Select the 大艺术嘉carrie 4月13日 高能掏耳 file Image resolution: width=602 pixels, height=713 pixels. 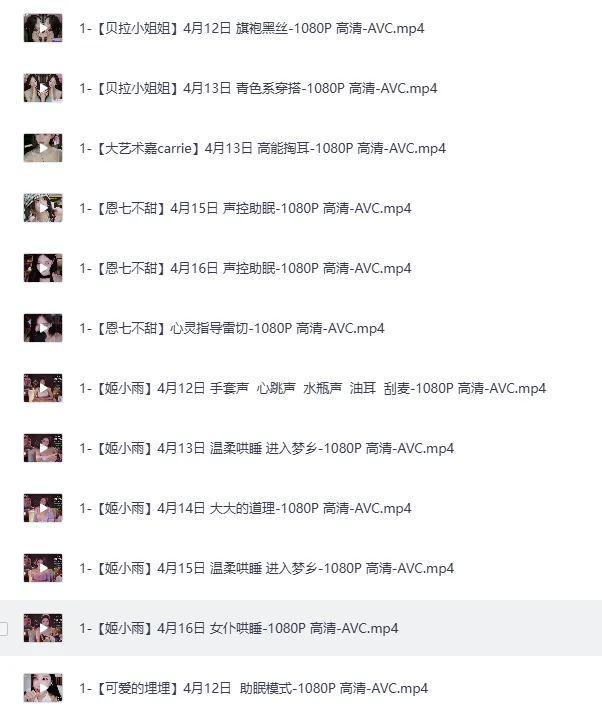pyautogui.click(x=262, y=148)
